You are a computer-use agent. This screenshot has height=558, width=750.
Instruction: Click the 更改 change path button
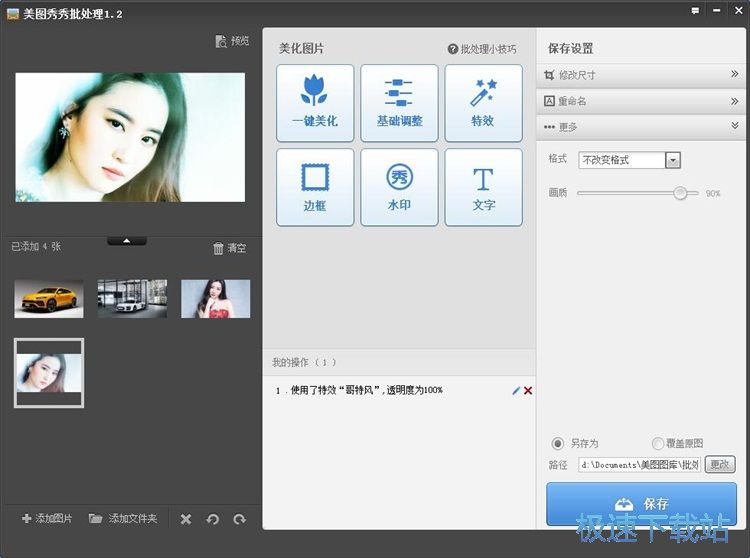click(x=720, y=464)
